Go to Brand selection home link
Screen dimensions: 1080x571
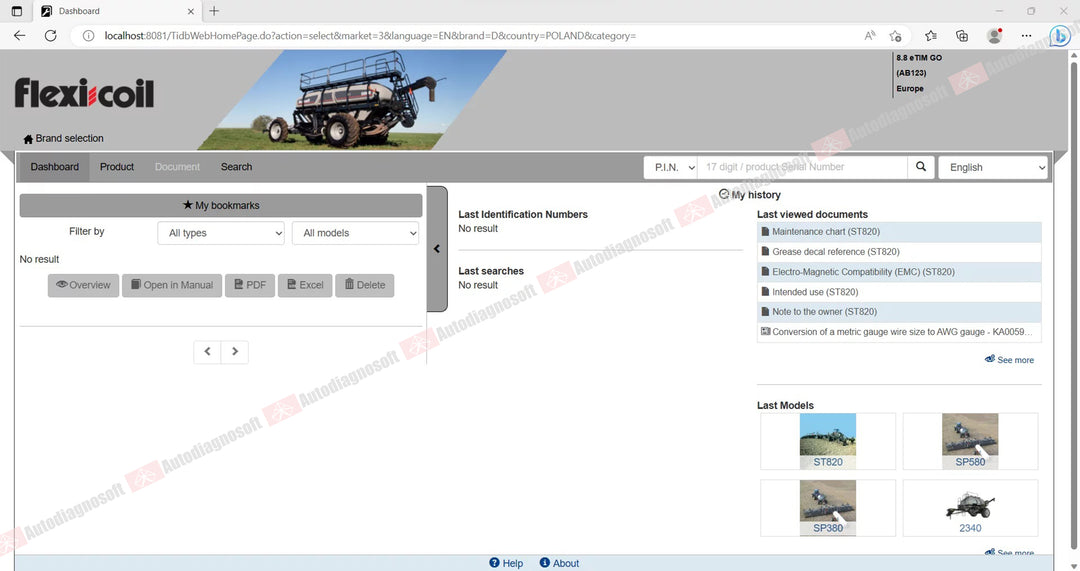[x=63, y=138]
